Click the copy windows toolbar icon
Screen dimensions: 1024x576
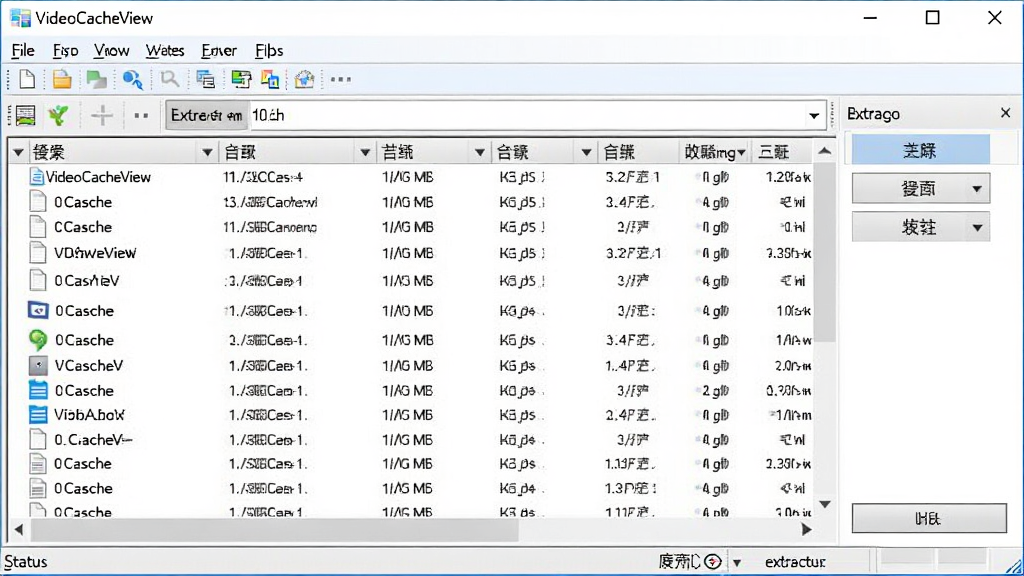tap(270, 79)
